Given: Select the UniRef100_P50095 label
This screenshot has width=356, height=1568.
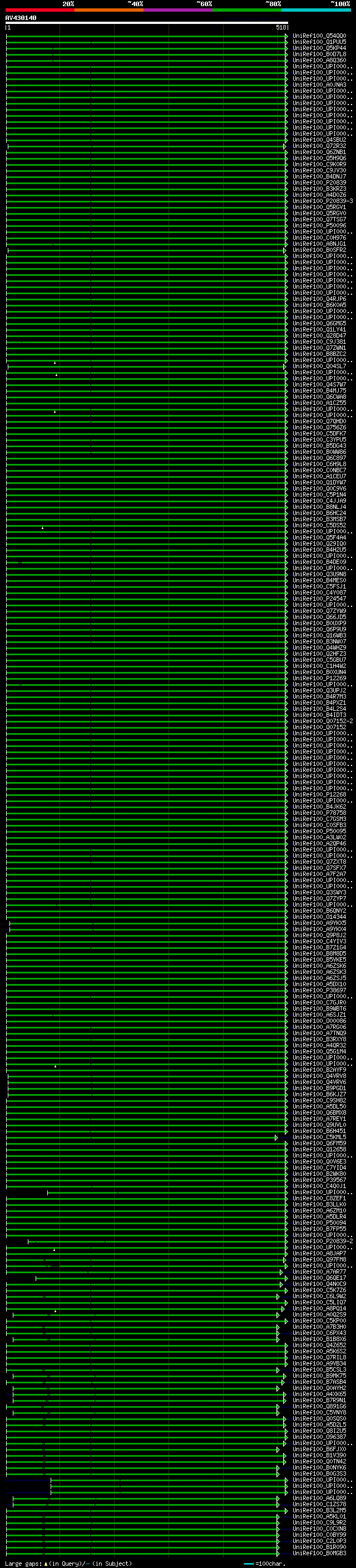Looking at the screenshot, I should (x=319, y=832).
